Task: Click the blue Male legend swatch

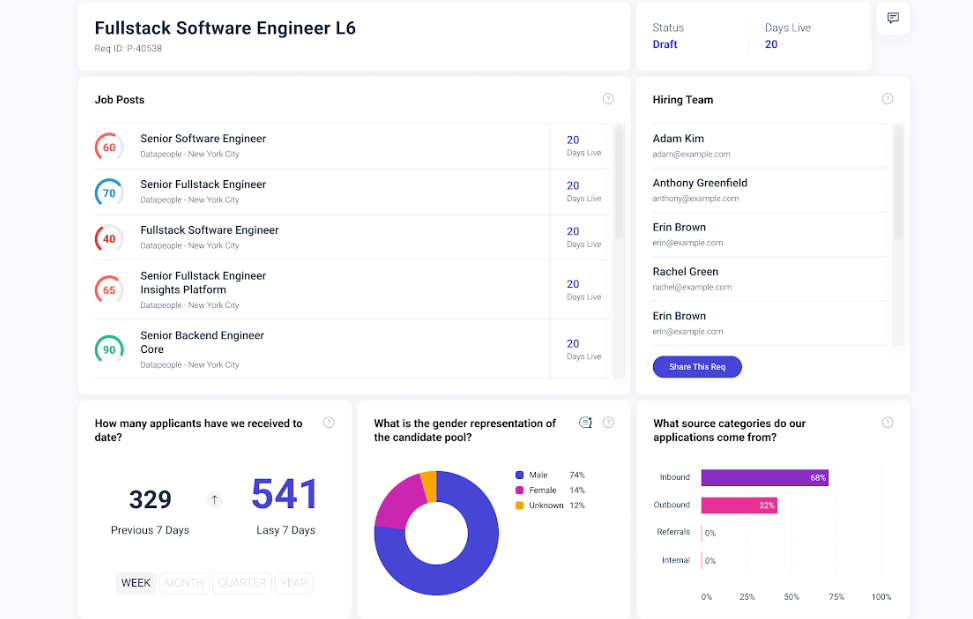Action: pos(520,475)
